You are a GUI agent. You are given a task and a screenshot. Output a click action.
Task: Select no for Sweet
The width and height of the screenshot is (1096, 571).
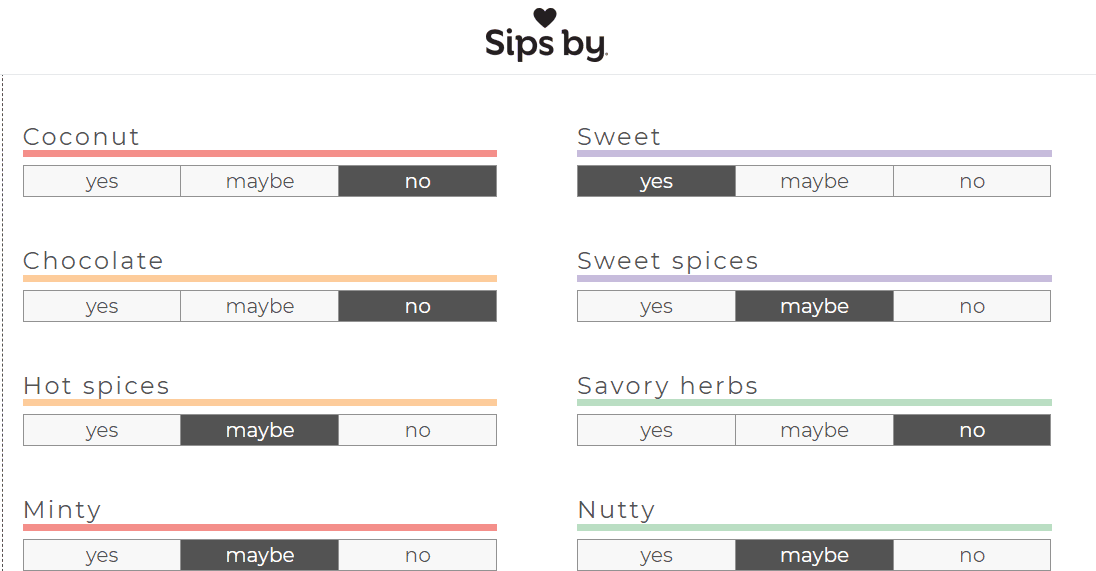tap(972, 181)
